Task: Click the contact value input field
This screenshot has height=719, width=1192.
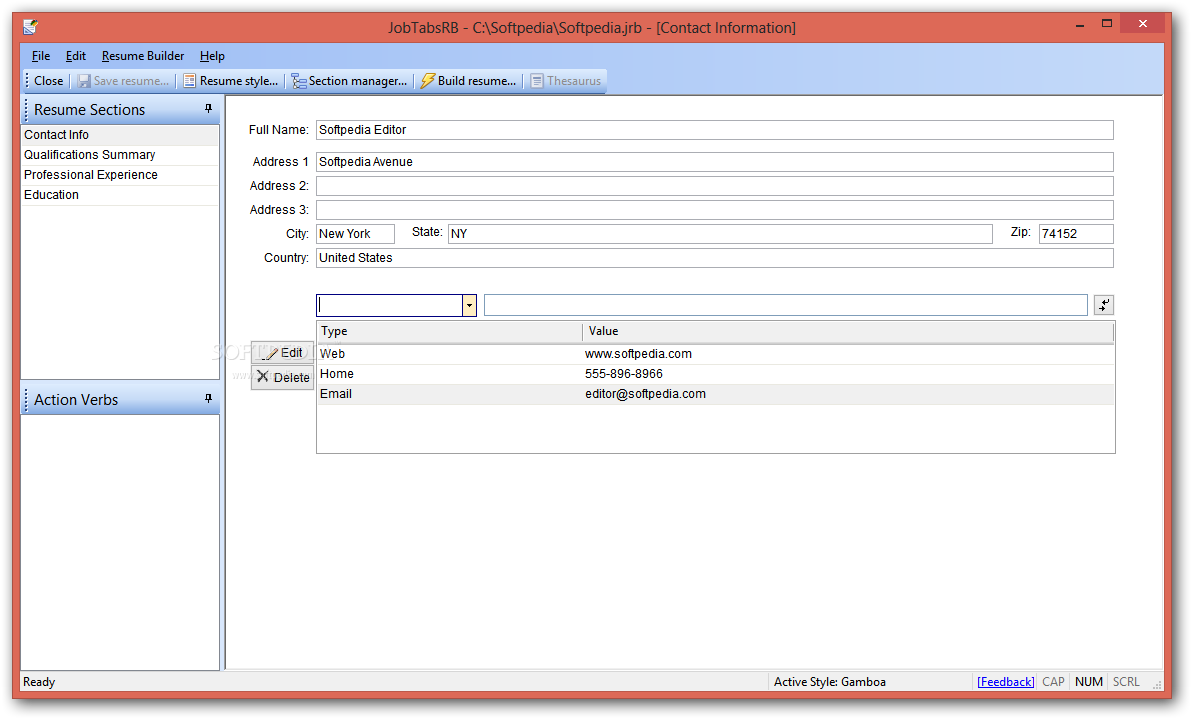Action: 785,306
